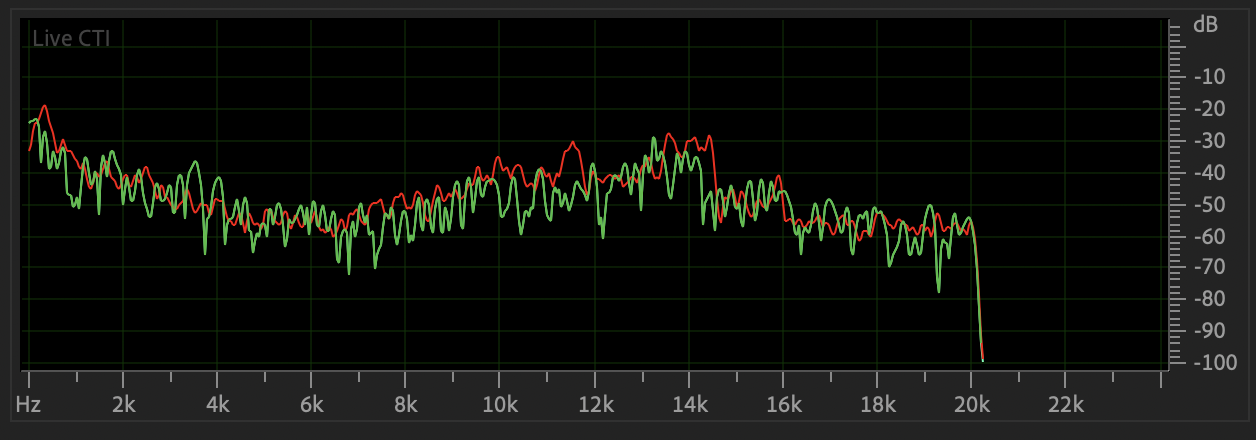Click the red curve's peak near 11.5k

pos(573,143)
